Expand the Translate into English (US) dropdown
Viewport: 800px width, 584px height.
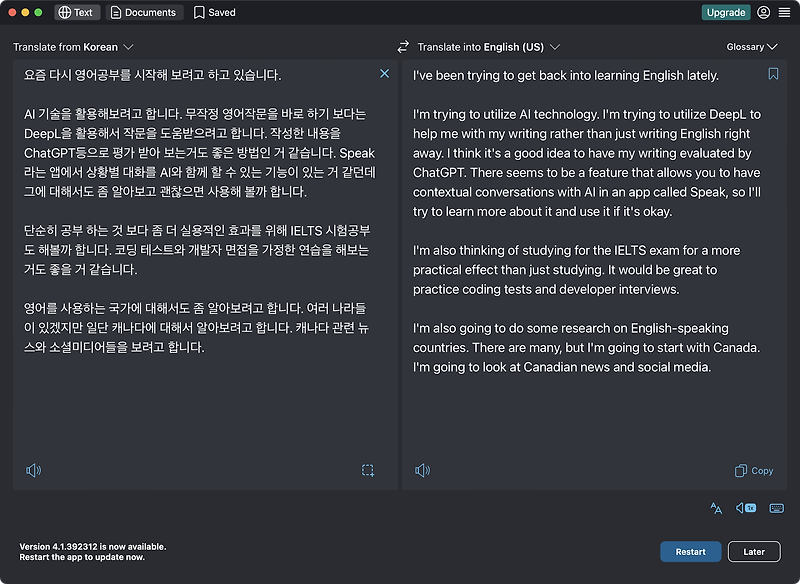pyautogui.click(x=488, y=47)
